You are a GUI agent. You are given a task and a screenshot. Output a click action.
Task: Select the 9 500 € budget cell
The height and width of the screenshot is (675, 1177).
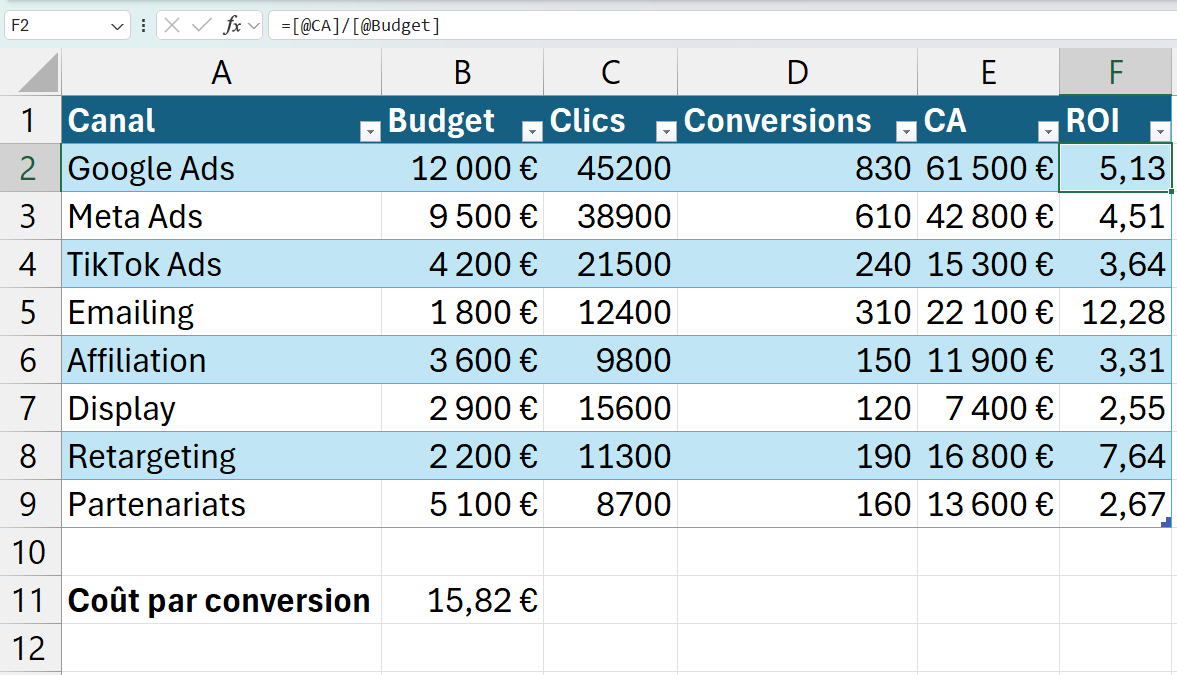point(462,216)
